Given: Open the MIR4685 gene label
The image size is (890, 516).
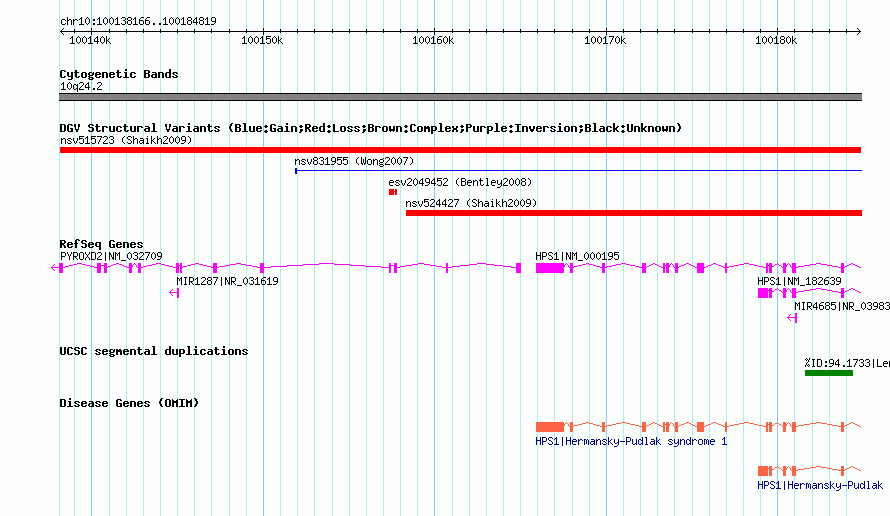Looking at the screenshot, I should pos(842,306).
